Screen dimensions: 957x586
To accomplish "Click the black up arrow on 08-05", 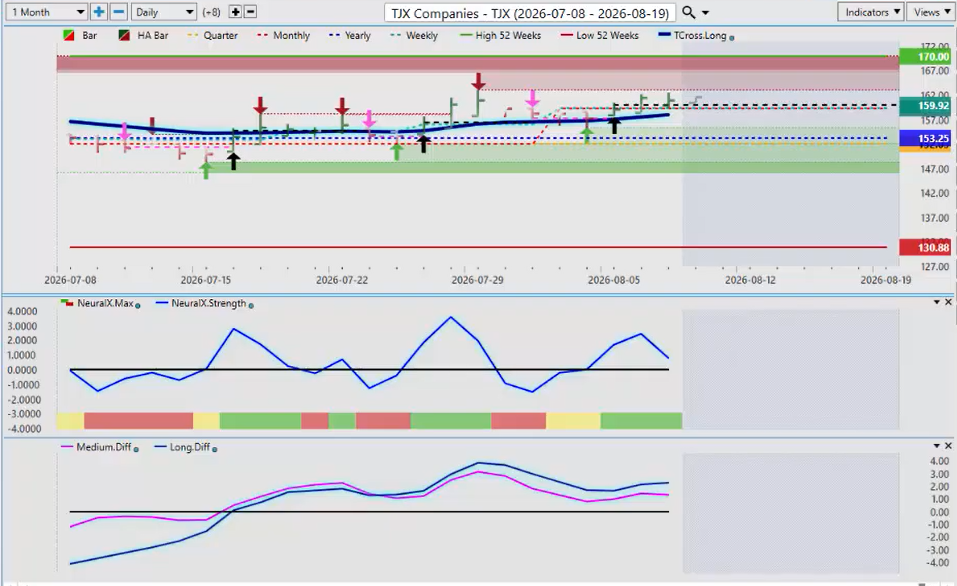I will coord(615,125).
